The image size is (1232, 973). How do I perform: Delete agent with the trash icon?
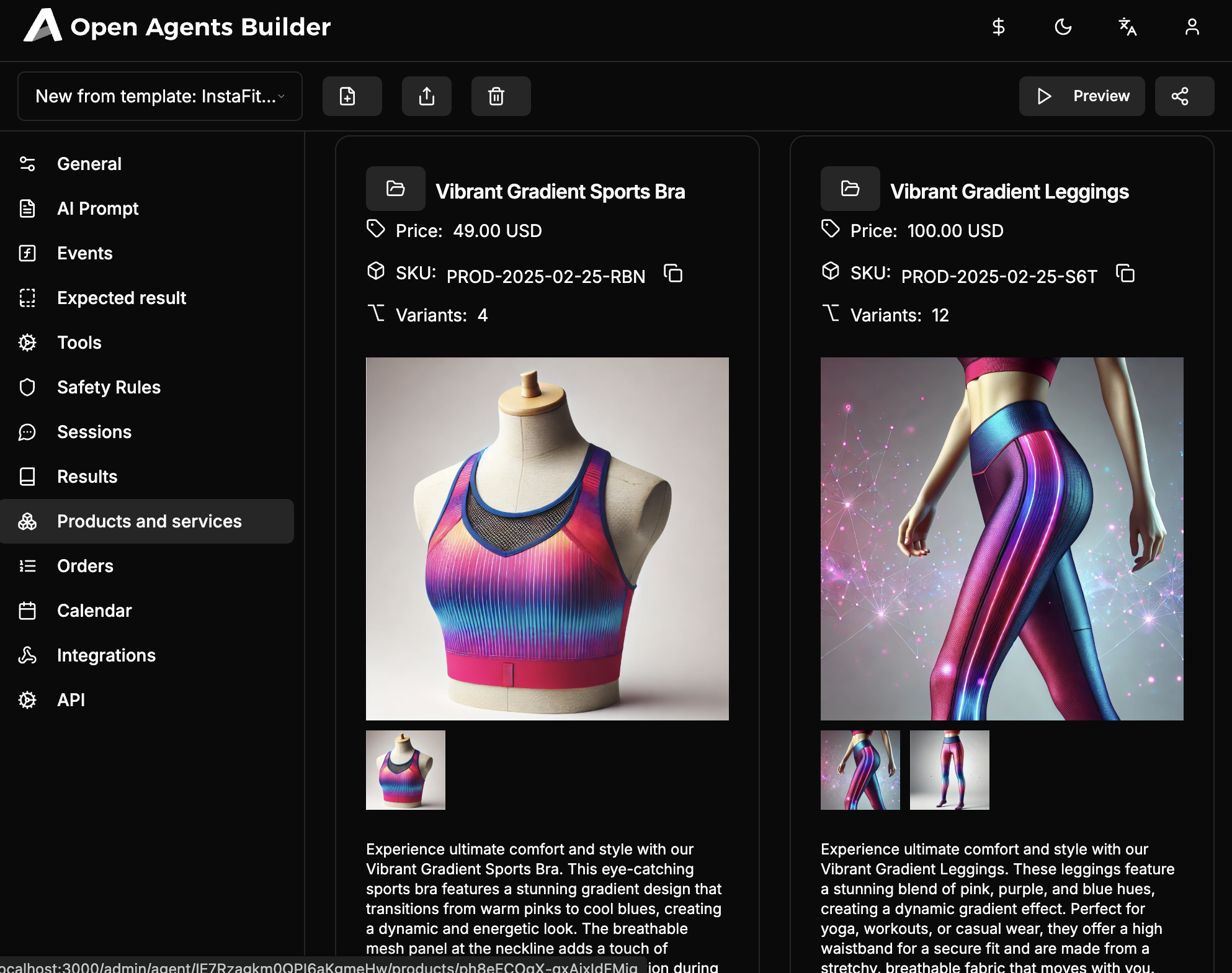pos(501,96)
